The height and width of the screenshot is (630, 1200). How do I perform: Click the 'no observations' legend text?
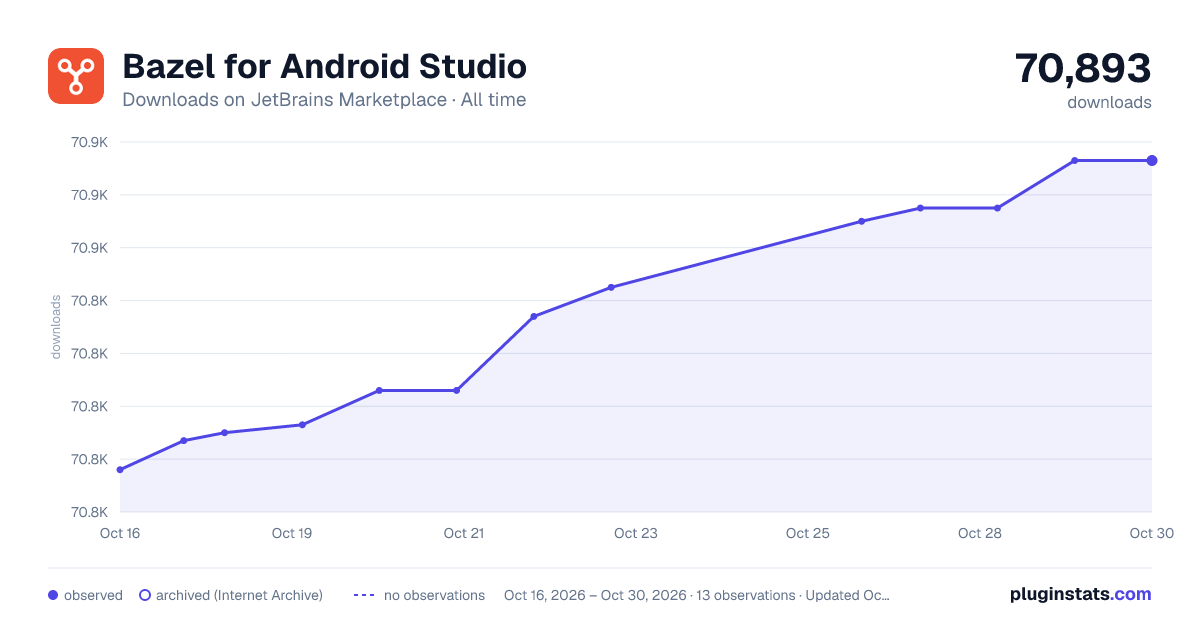coord(434,595)
